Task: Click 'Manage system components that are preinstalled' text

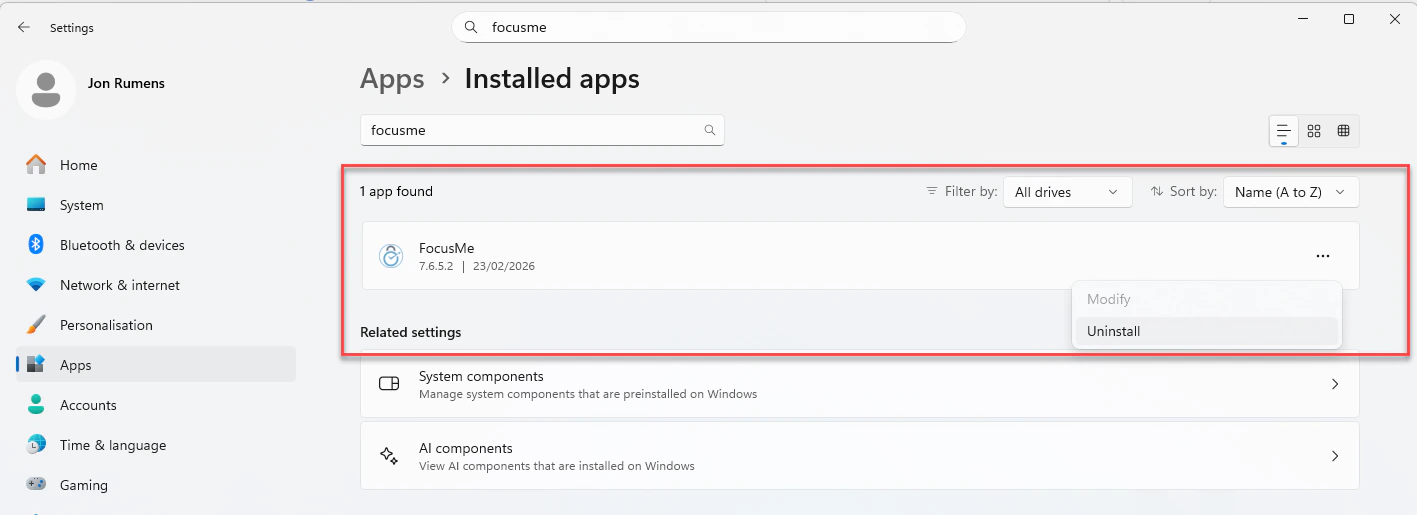Action: point(588,394)
